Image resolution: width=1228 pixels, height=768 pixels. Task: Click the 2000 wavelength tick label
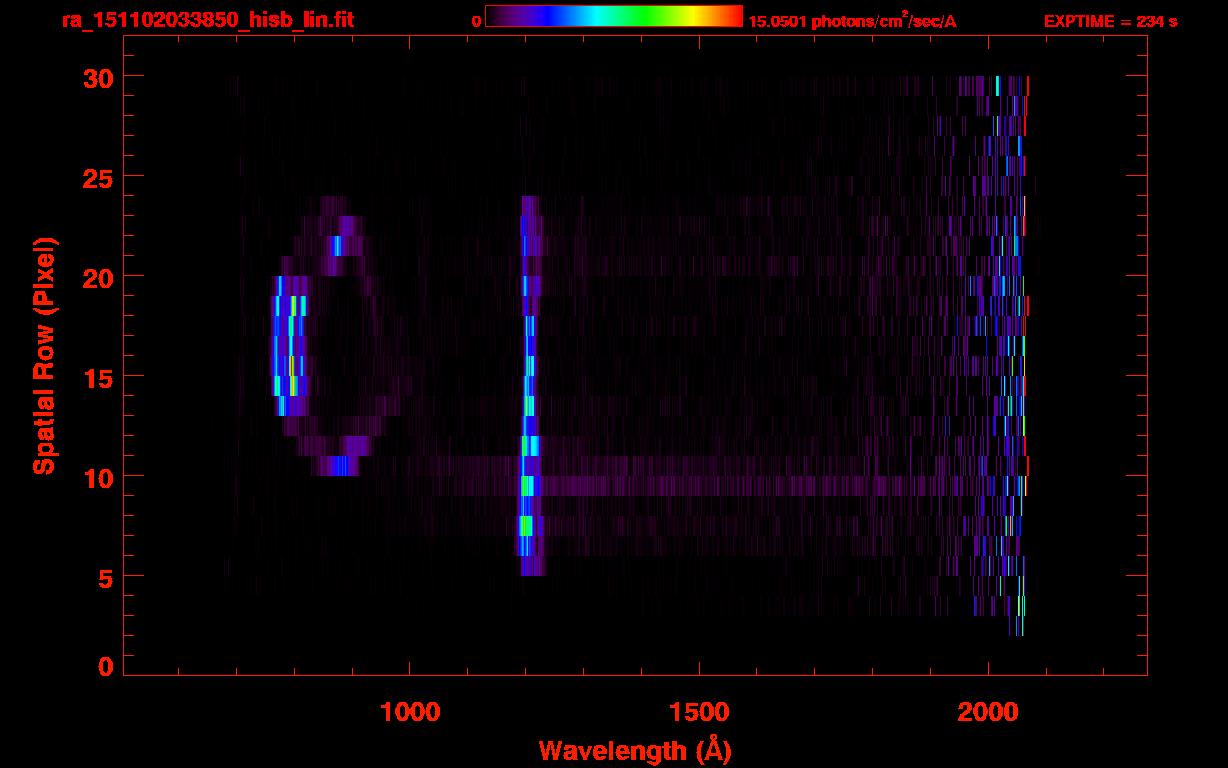click(987, 711)
